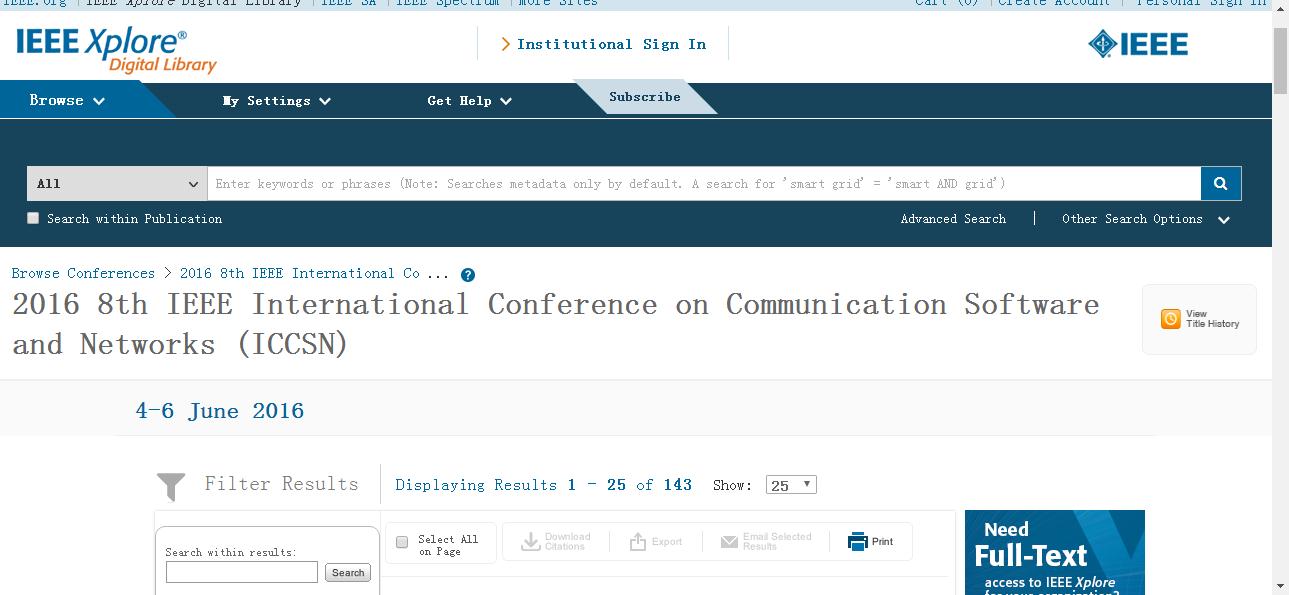
Task: Click the Search within results text box
Action: pyautogui.click(x=242, y=572)
